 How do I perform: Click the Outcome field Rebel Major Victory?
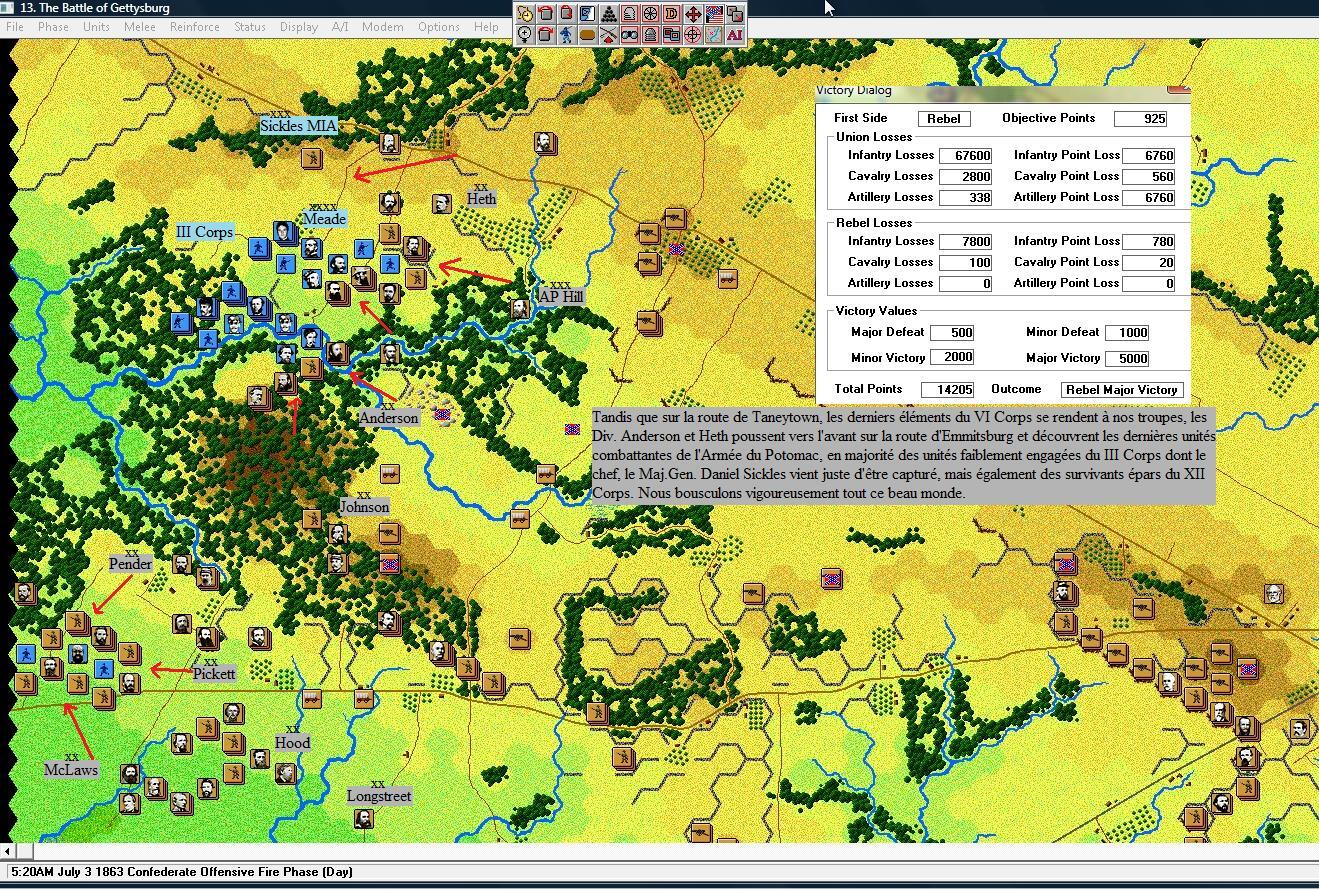(1122, 390)
